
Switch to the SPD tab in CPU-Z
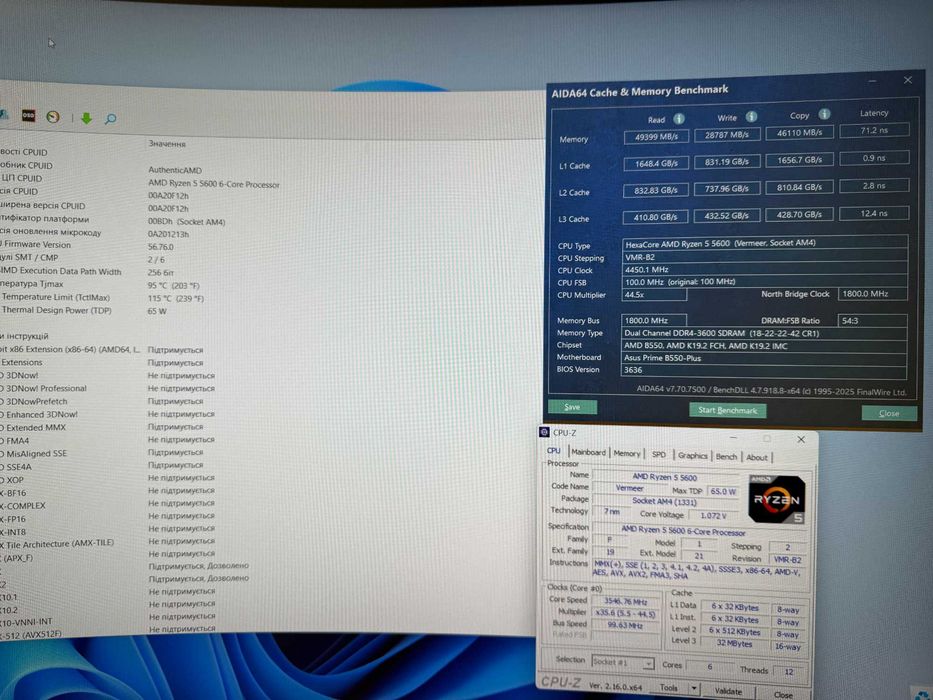659,454
